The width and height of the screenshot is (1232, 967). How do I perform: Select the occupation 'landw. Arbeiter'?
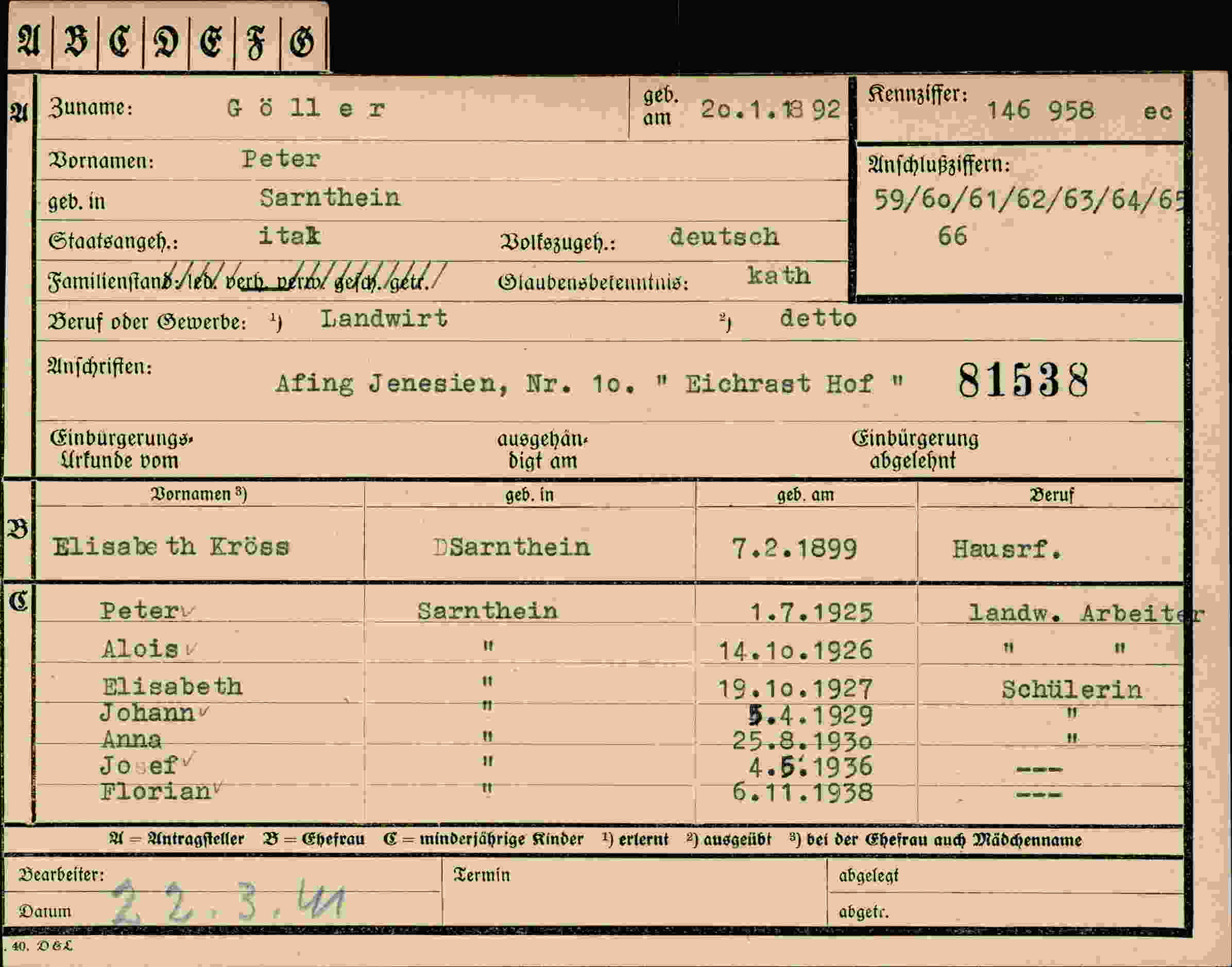[x=1086, y=614]
